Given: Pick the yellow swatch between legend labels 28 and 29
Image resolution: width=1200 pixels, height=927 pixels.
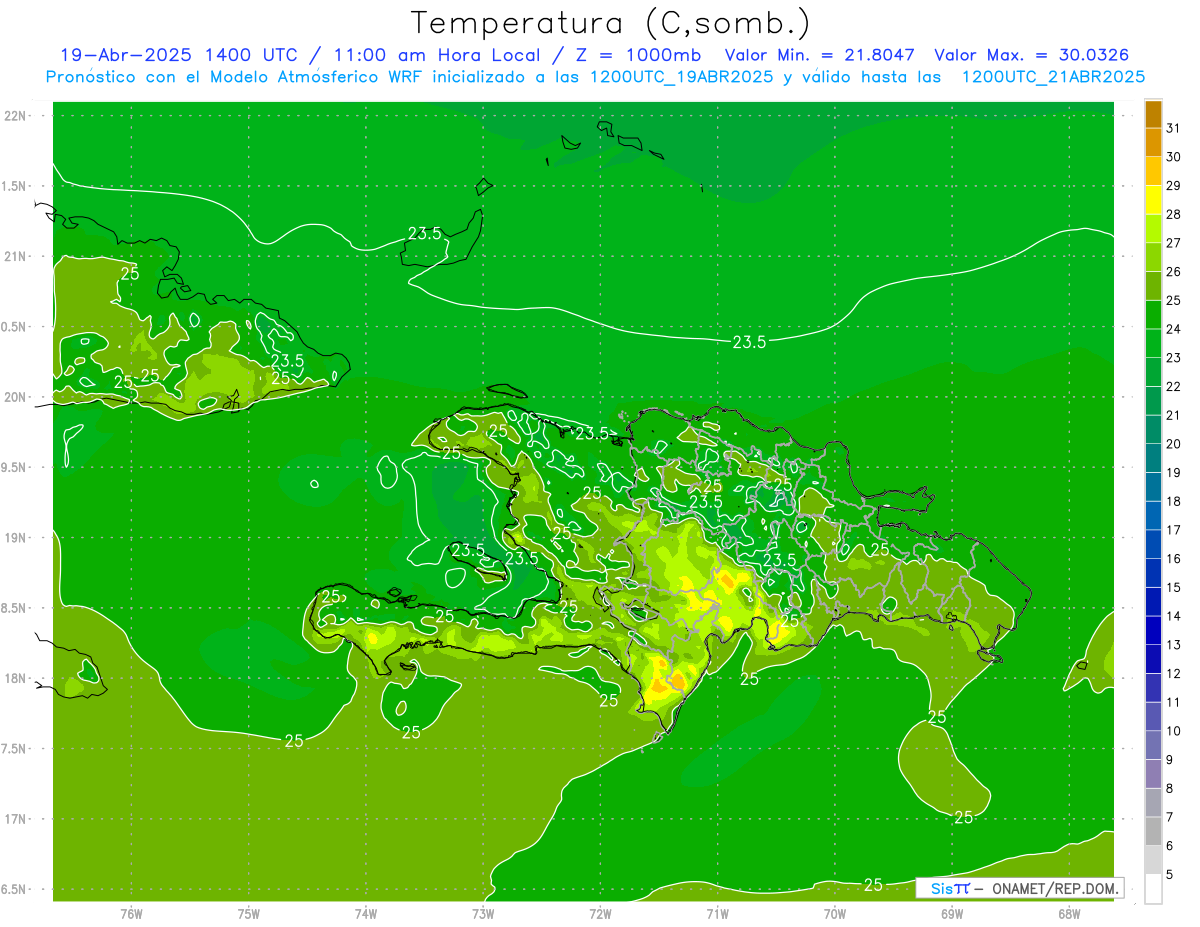Looking at the screenshot, I should 1153,200.
